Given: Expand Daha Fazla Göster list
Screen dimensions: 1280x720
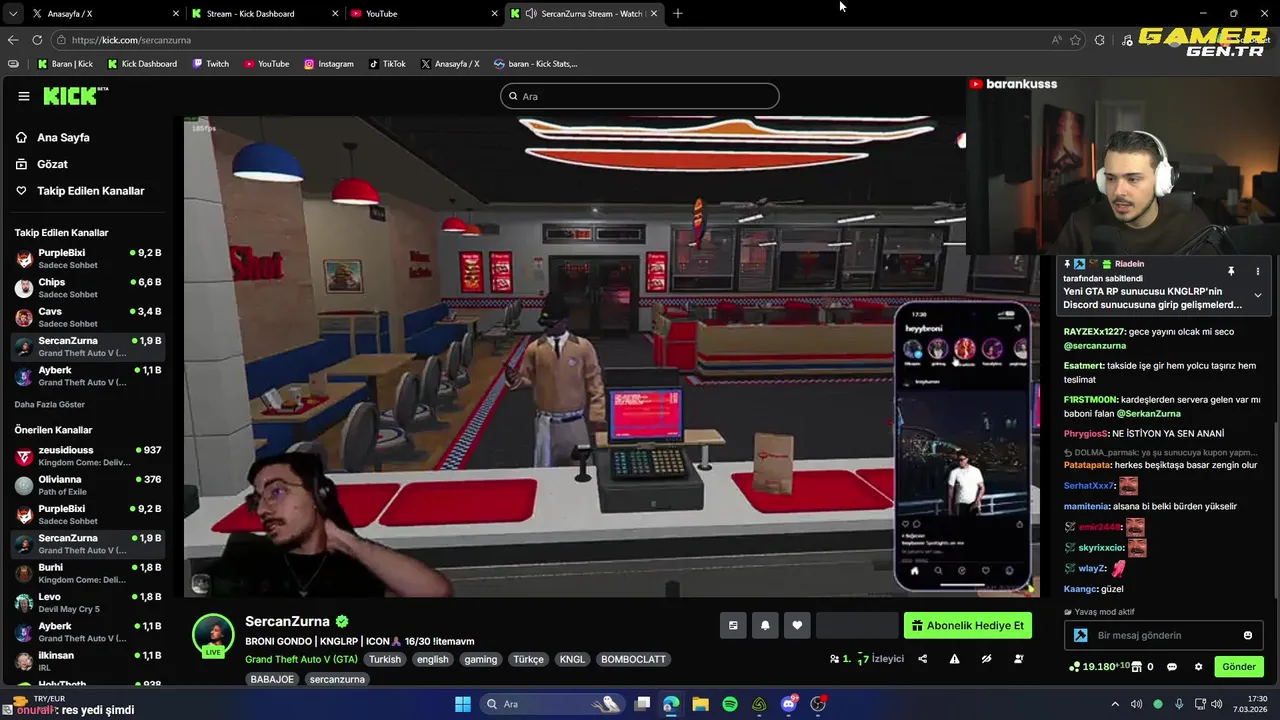Looking at the screenshot, I should click(x=49, y=404).
